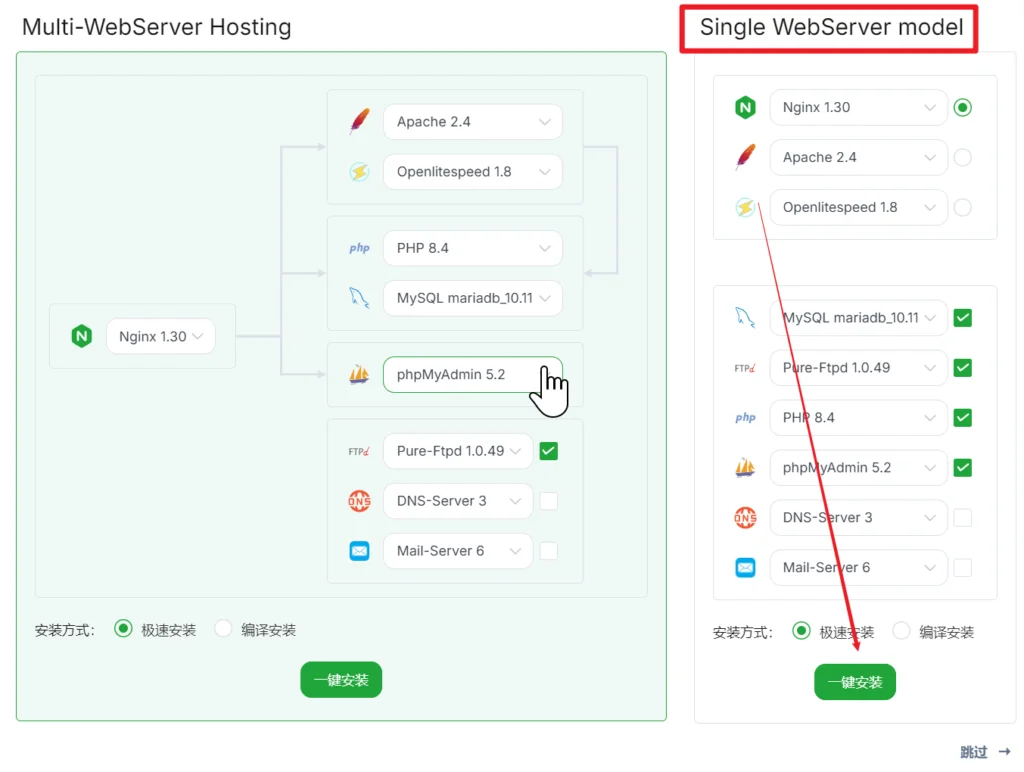Click 一键安装 button in Multi-WebServer Hosting panel
Viewport: 1024px width, 772px height.
341,680
